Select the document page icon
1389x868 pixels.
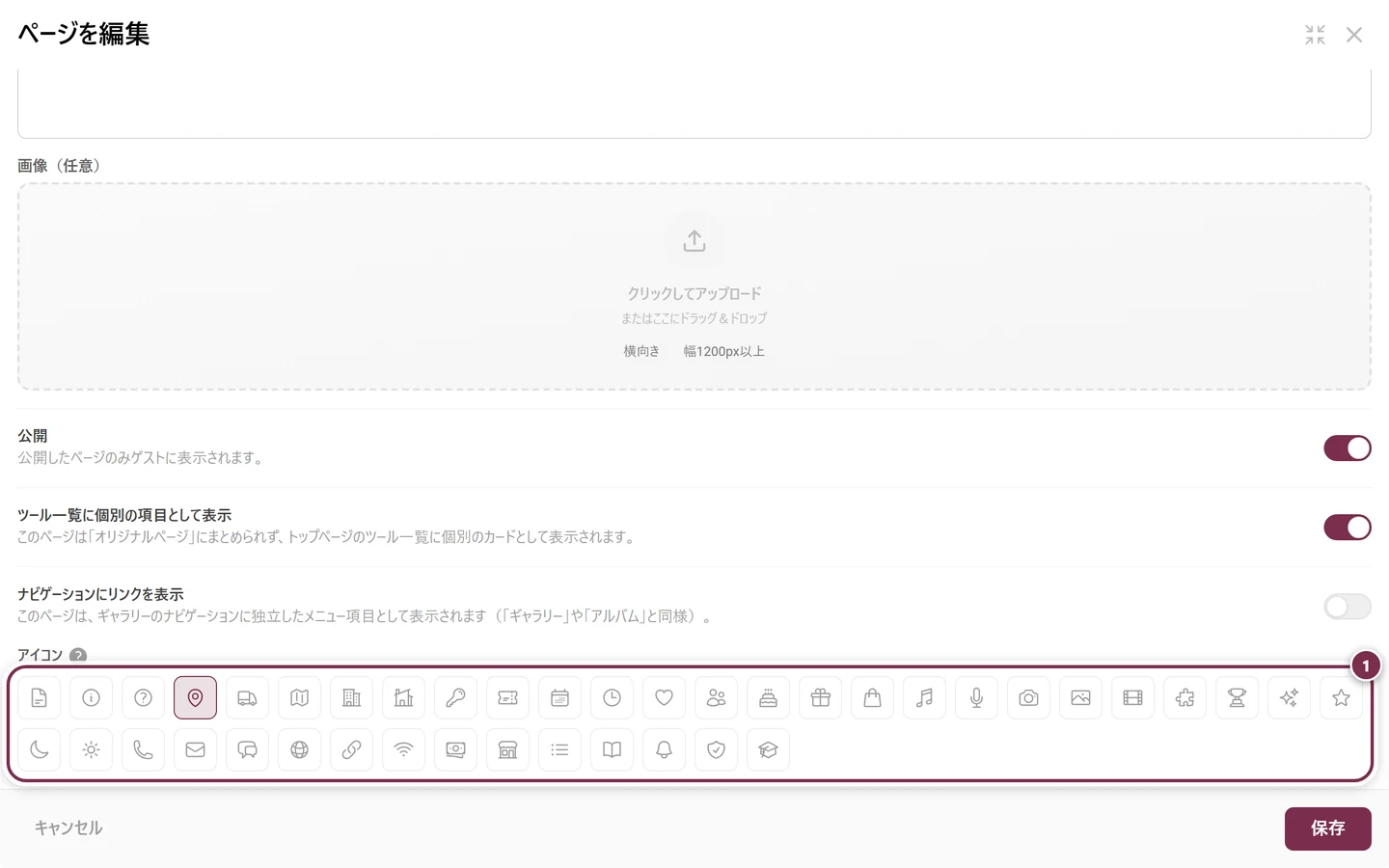[x=39, y=697]
